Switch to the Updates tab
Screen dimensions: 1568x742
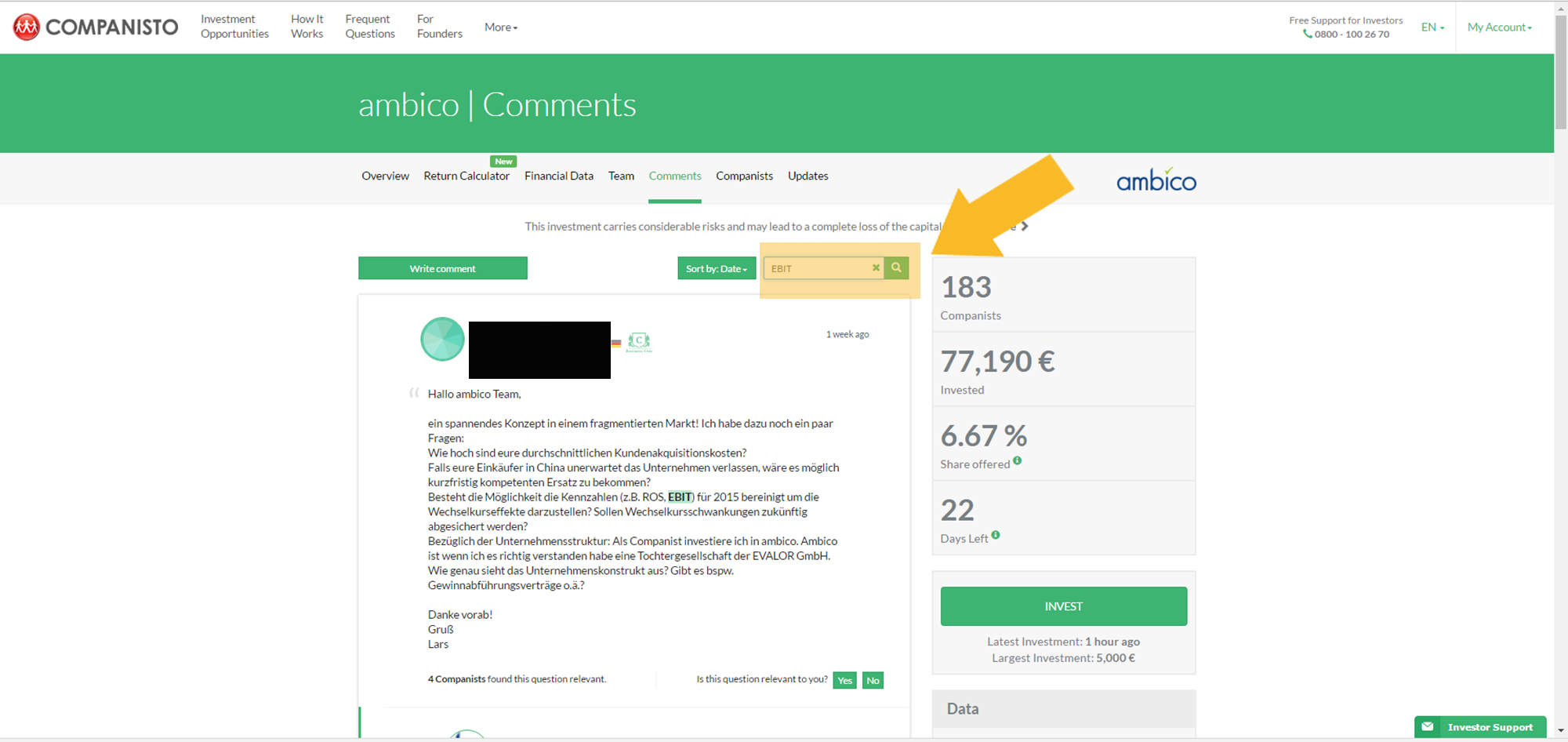808,176
